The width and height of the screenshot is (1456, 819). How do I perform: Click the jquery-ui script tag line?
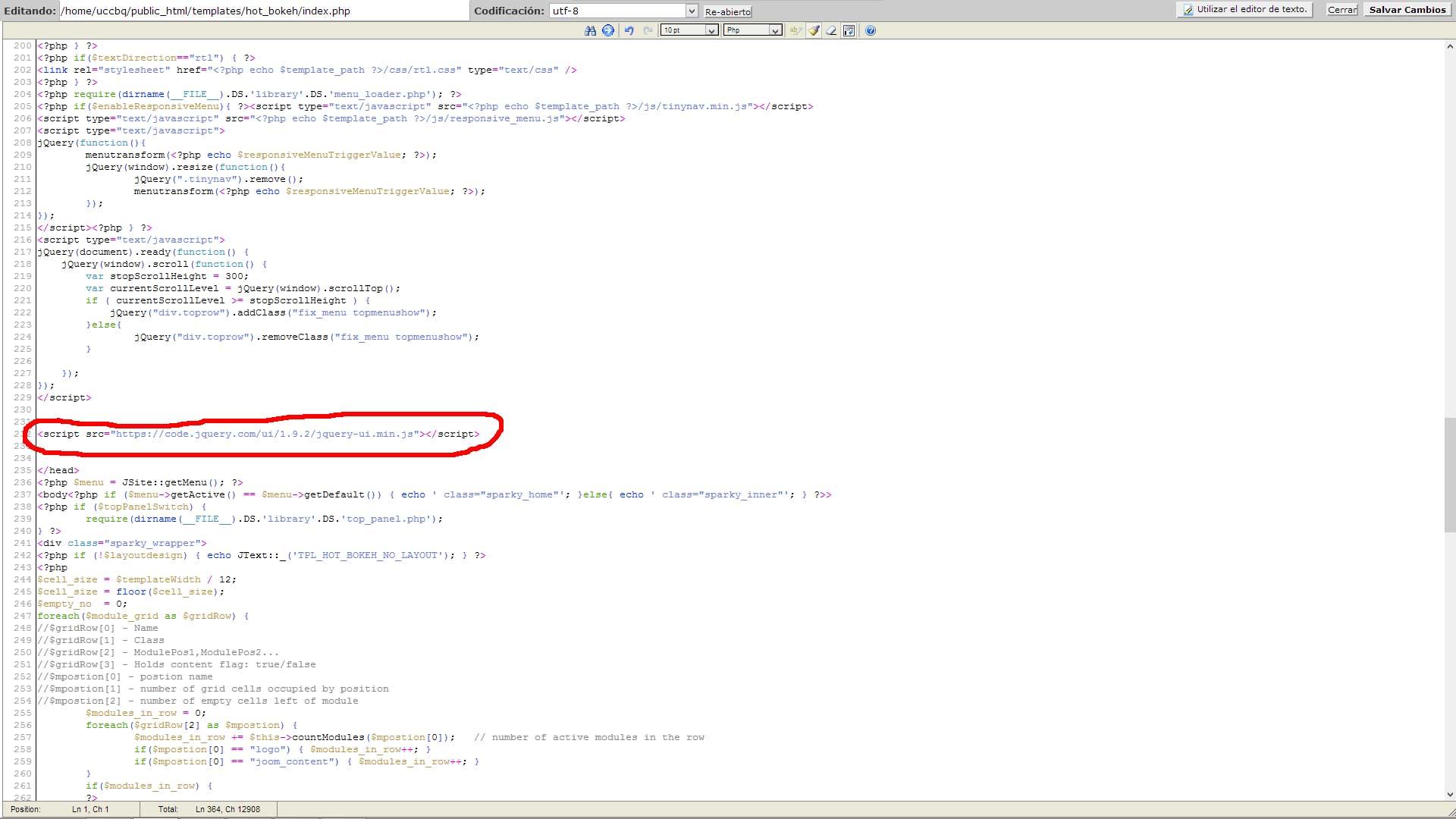point(259,434)
